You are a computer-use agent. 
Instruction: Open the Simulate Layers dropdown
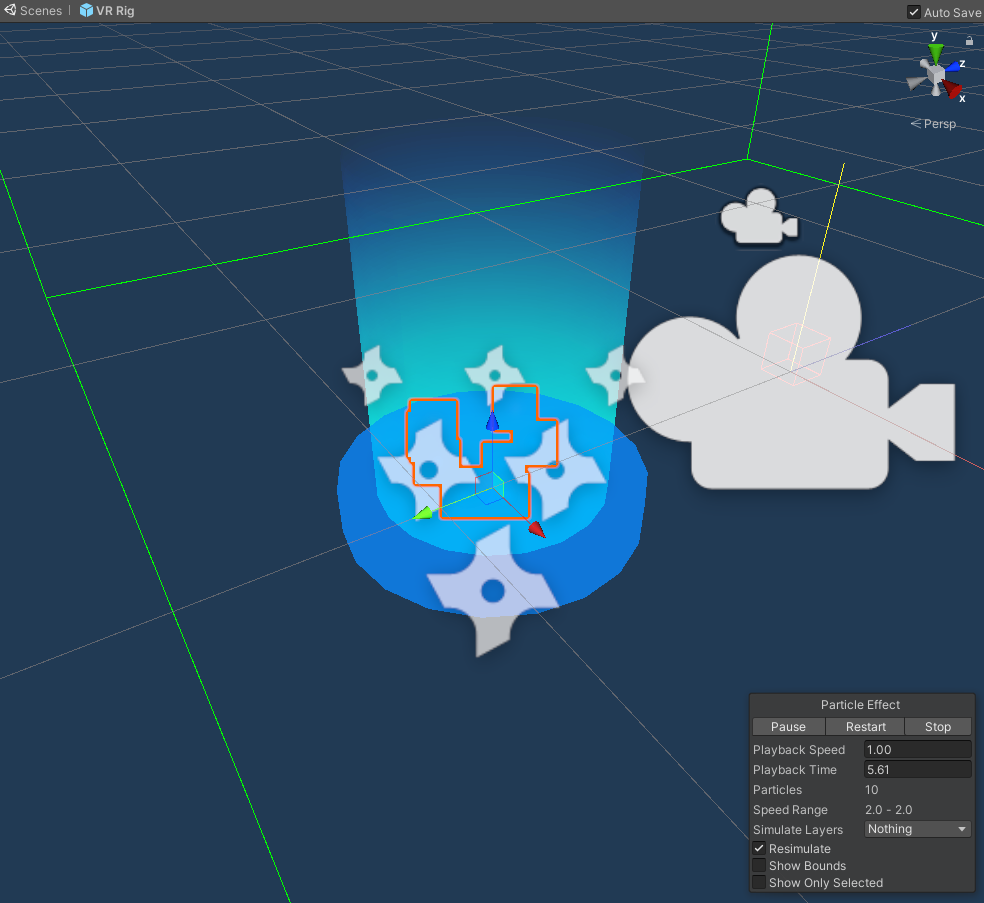(x=916, y=828)
